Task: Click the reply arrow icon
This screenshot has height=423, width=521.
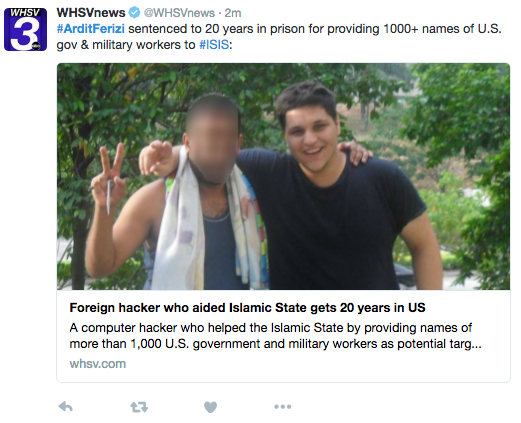Action: pyautogui.click(x=65, y=407)
